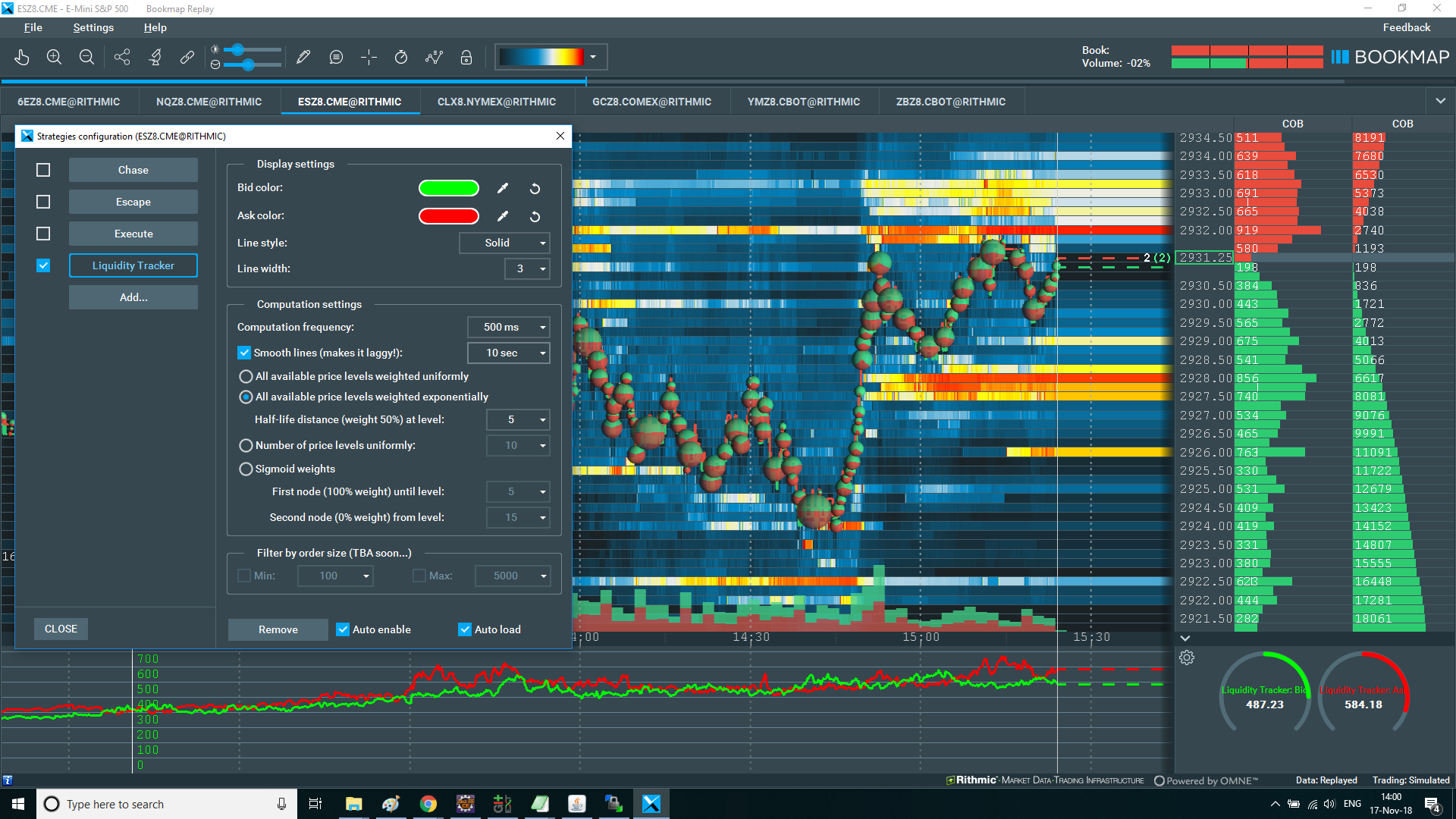Open the Line style dropdown
1456x819 pixels.
coord(504,243)
